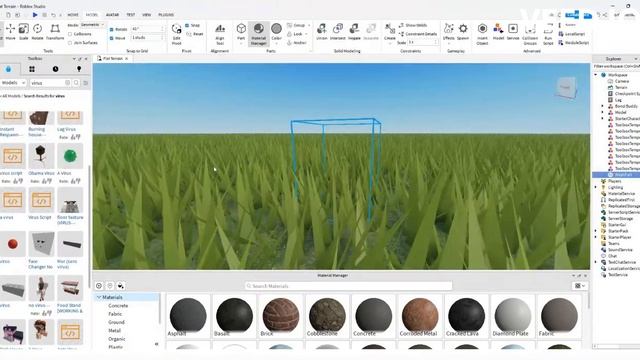Toggle the Move snap checkbox

(x=111, y=38)
